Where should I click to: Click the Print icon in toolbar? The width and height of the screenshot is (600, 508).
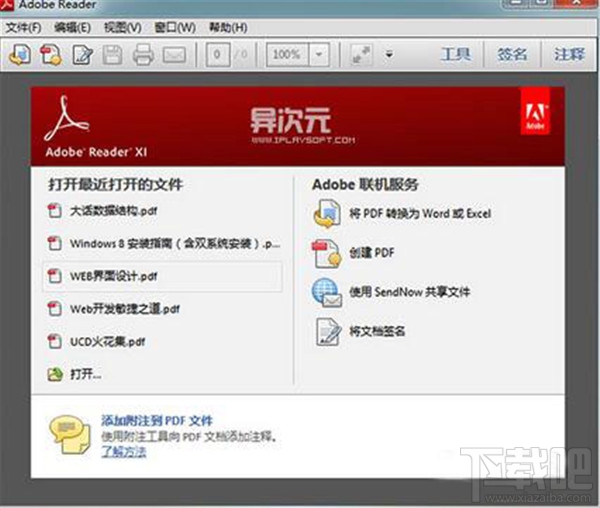coord(143,55)
